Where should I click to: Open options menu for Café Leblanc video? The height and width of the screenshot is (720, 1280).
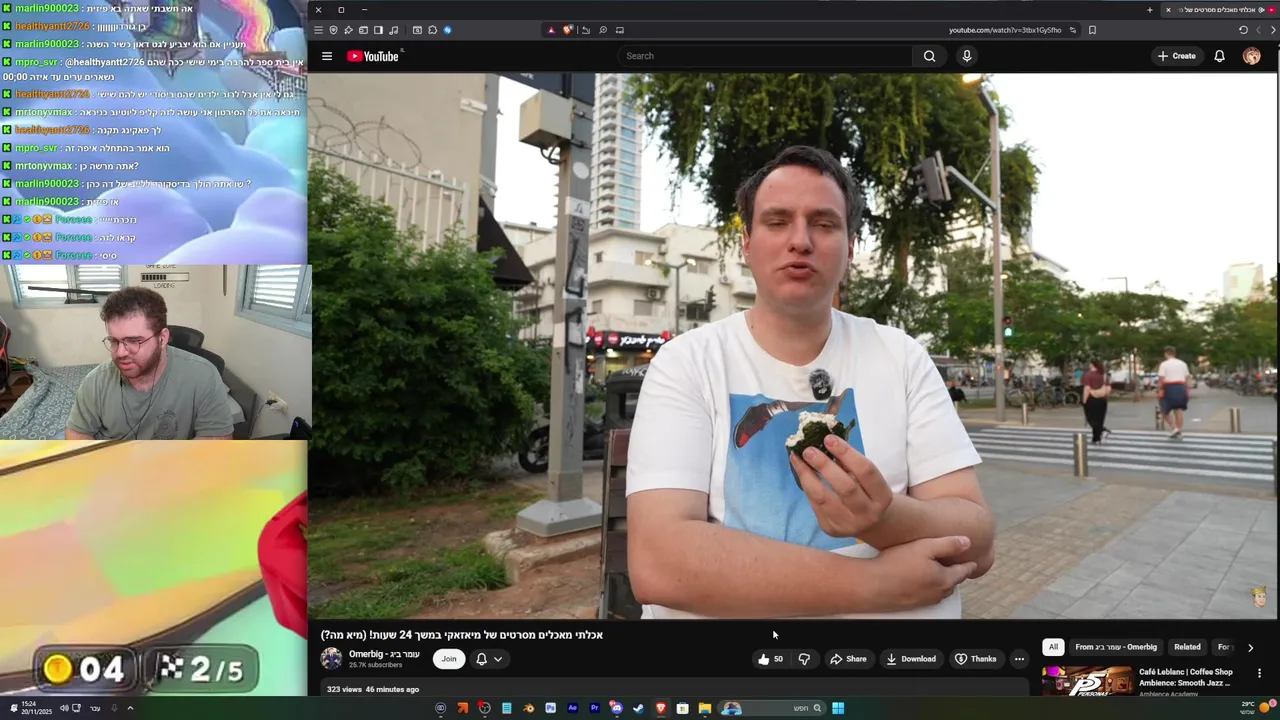click(x=1259, y=673)
